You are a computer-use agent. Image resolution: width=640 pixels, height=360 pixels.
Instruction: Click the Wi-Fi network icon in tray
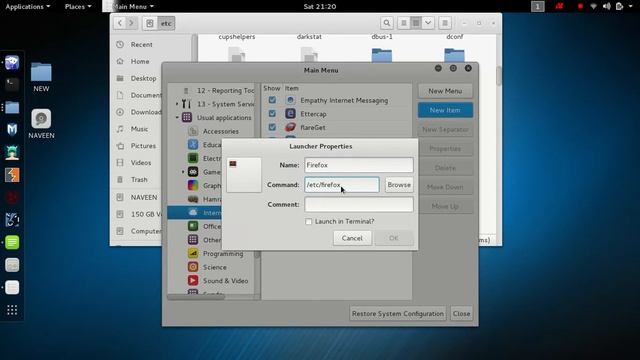coord(593,6)
